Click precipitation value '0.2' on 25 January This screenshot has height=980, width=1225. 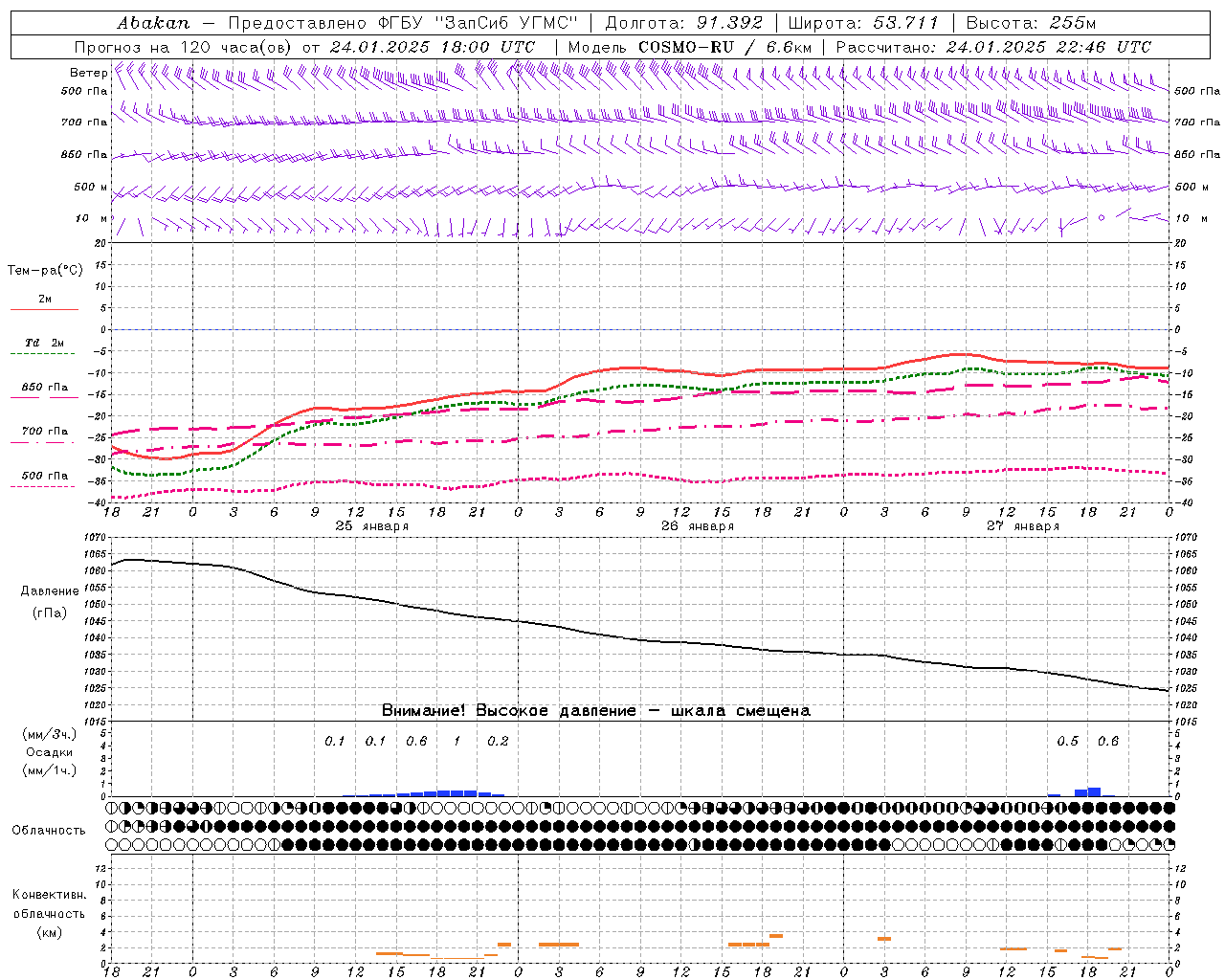coord(498,742)
